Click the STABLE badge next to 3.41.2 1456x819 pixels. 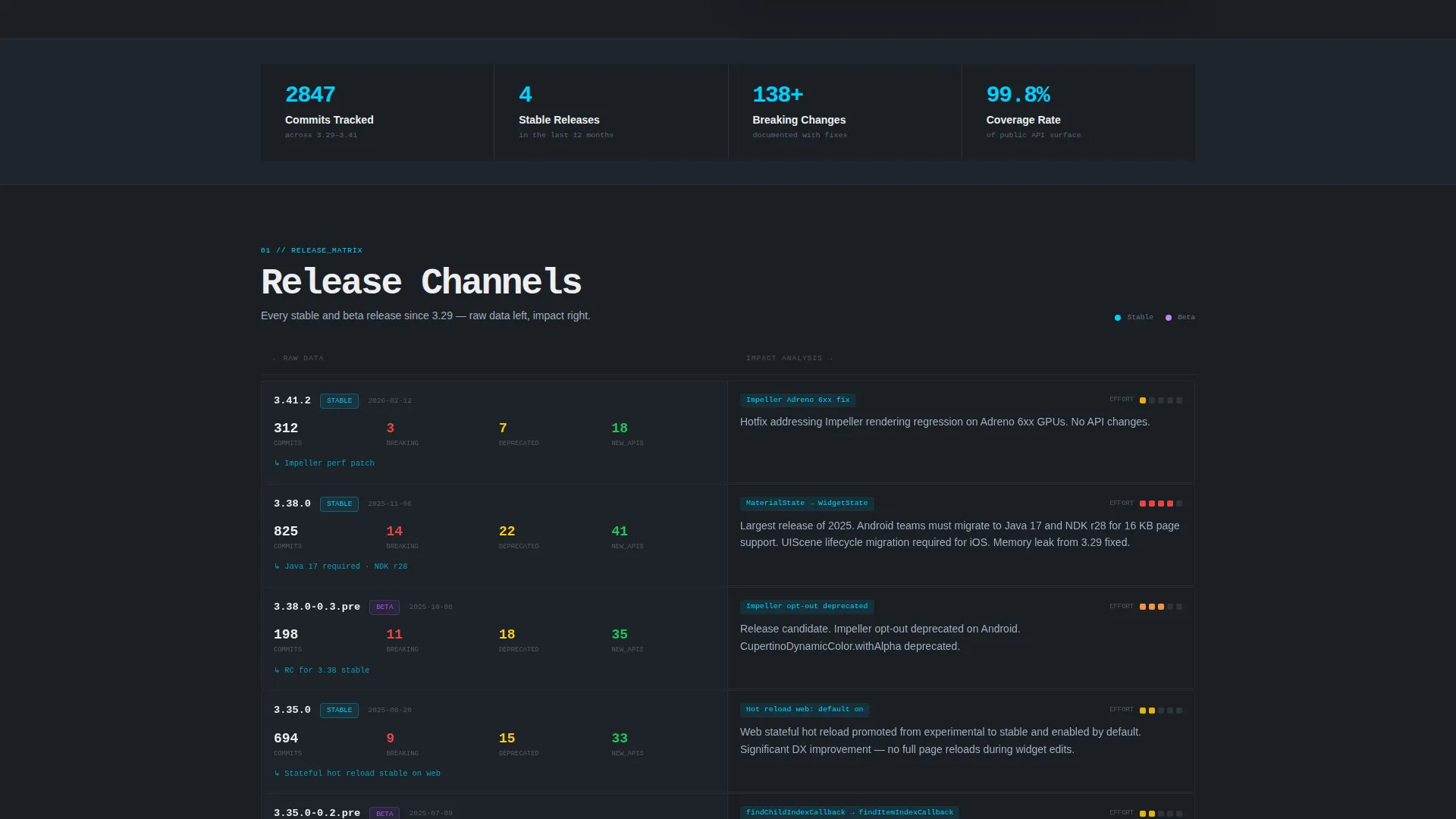(x=339, y=400)
